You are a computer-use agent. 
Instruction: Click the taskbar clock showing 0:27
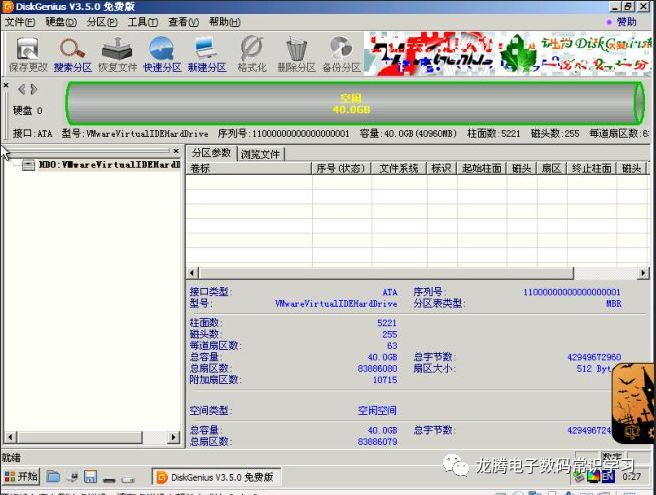tap(631, 477)
